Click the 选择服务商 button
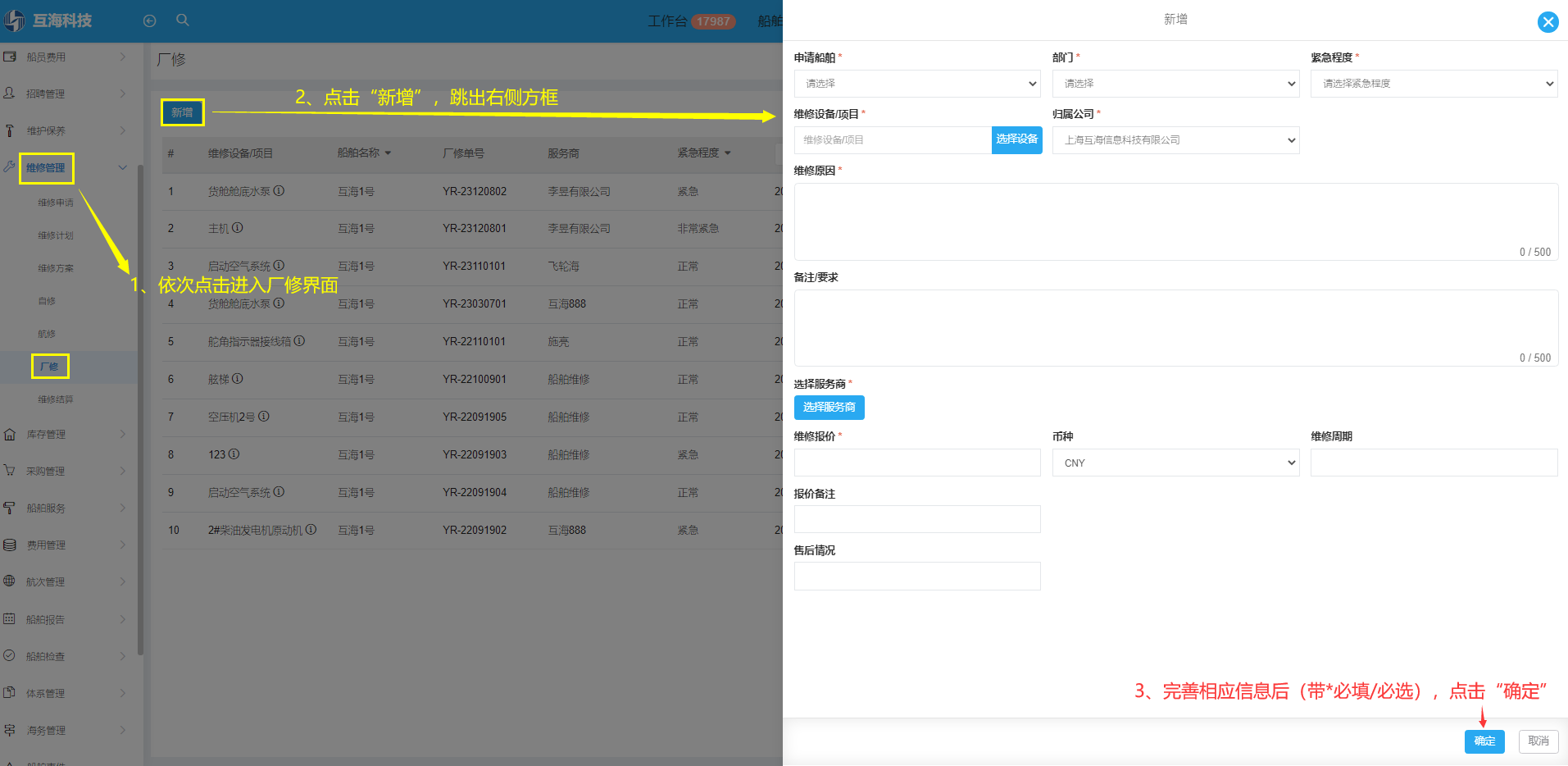 (x=829, y=407)
